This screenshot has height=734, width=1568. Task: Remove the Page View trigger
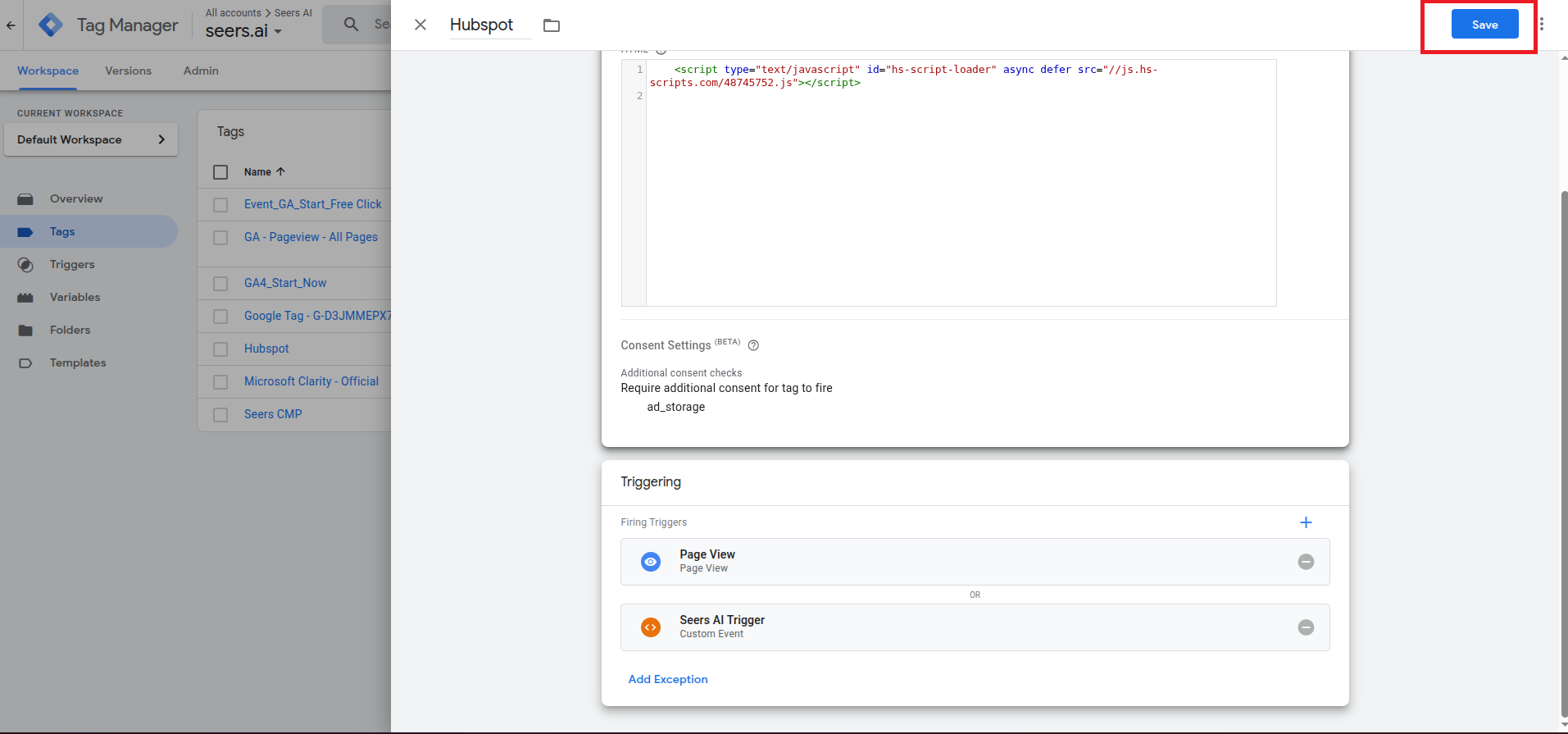pyautogui.click(x=1306, y=562)
